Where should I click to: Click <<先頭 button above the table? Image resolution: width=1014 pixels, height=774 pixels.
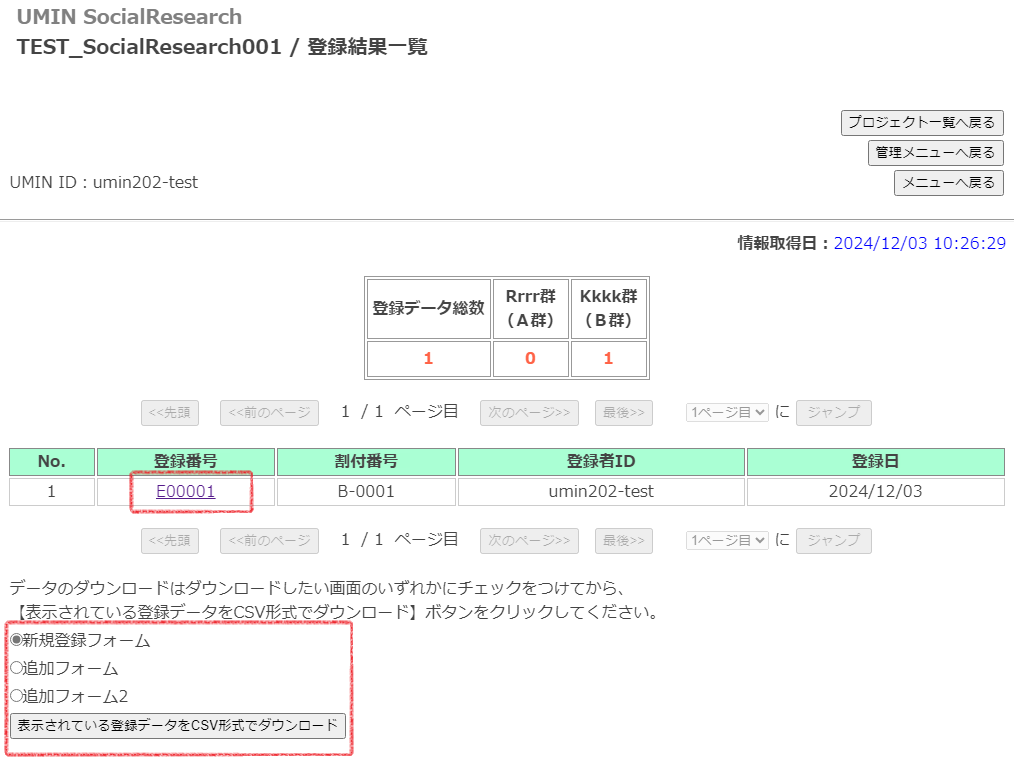point(169,413)
